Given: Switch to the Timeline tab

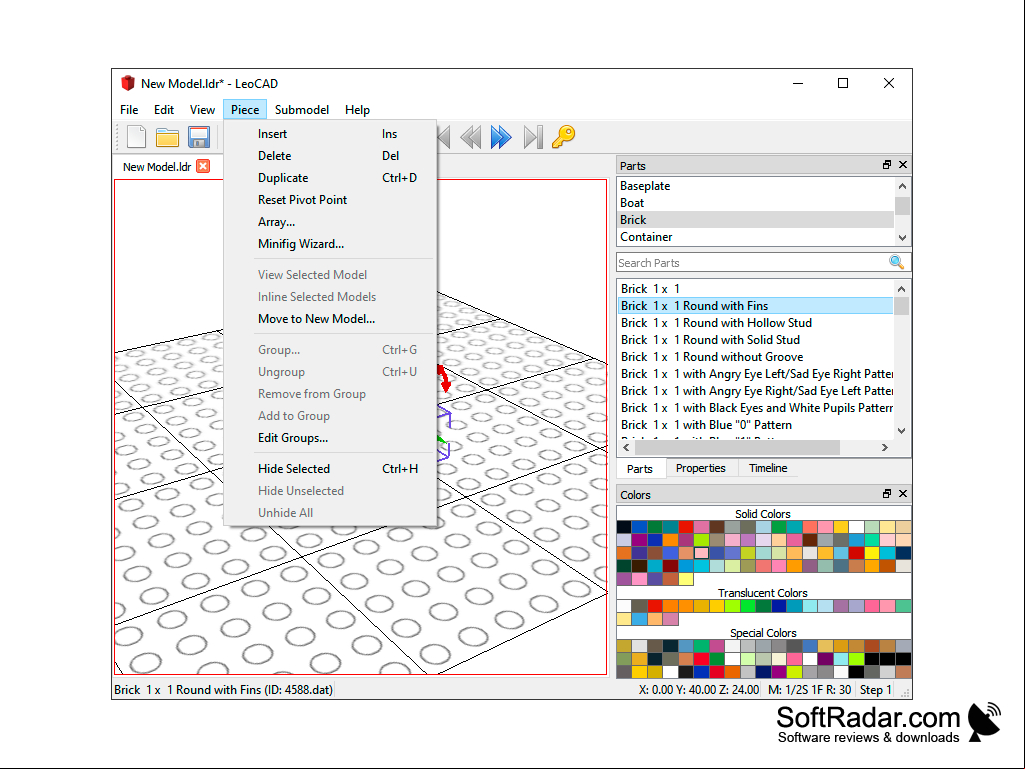Looking at the screenshot, I should pyautogui.click(x=767, y=468).
